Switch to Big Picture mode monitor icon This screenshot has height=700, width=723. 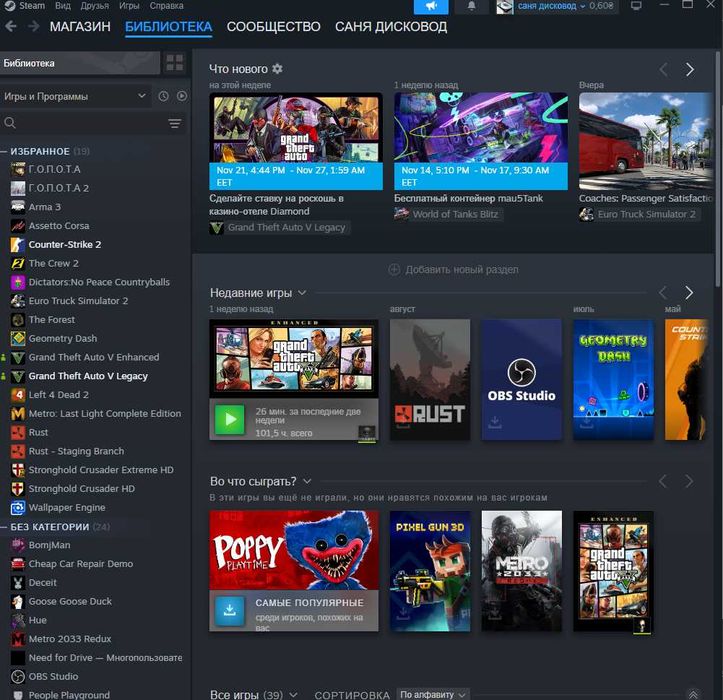point(636,6)
